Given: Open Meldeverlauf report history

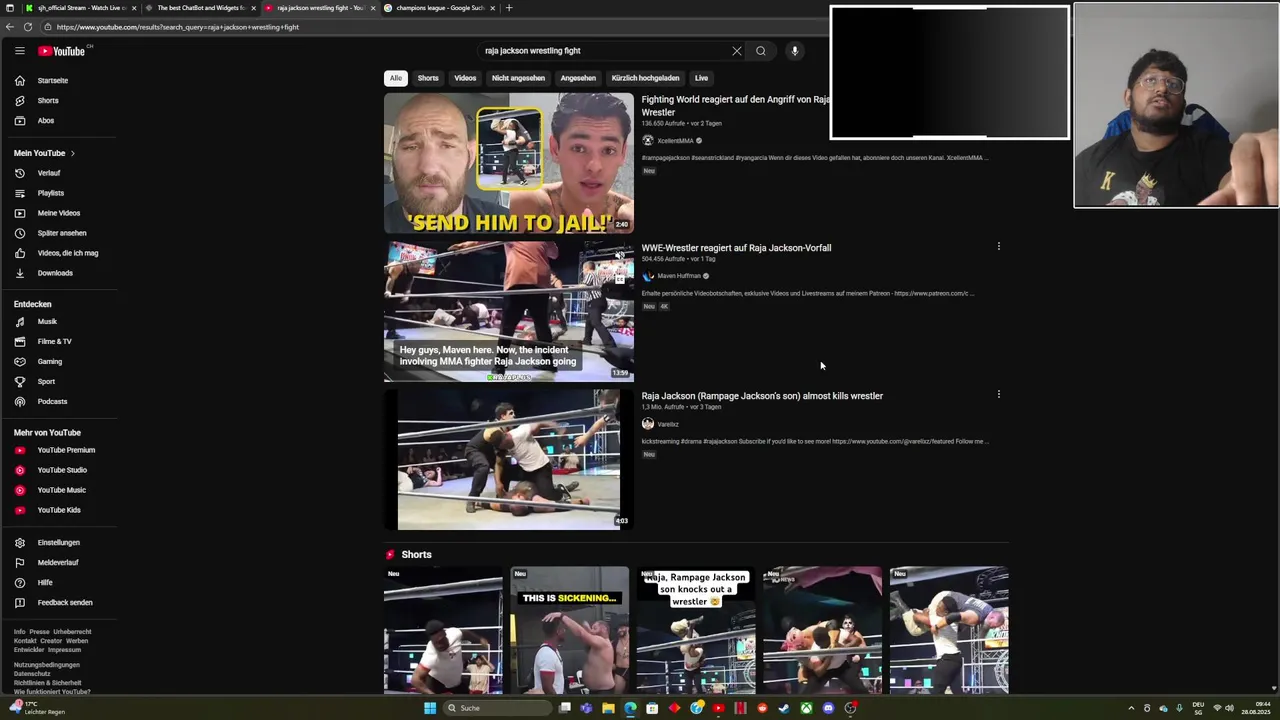Looking at the screenshot, I should point(60,563).
